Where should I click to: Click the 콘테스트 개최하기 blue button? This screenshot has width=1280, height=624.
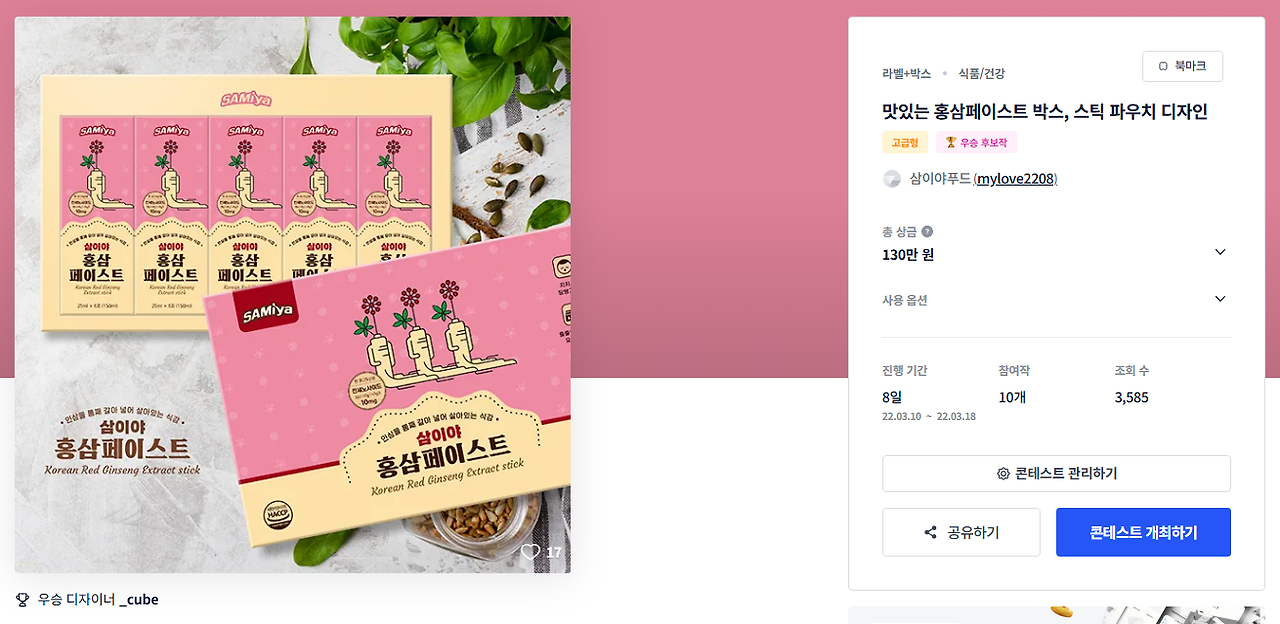tap(1143, 532)
